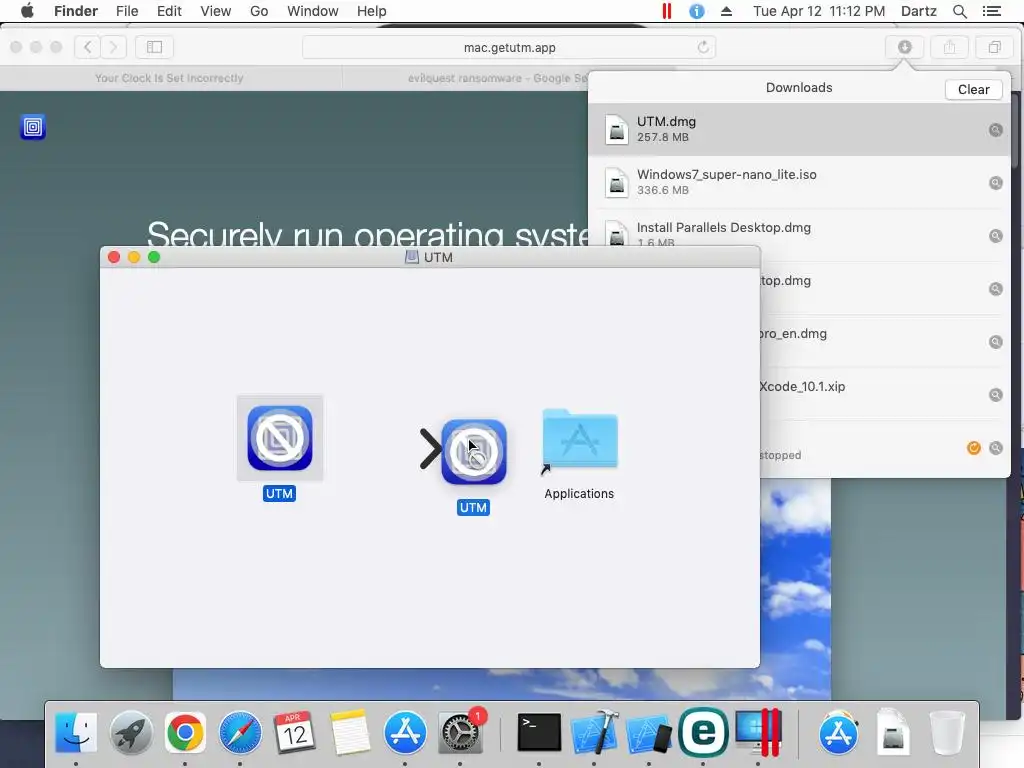The width and height of the screenshot is (1024, 768).
Task: Click Safari back button
Action: point(88,47)
